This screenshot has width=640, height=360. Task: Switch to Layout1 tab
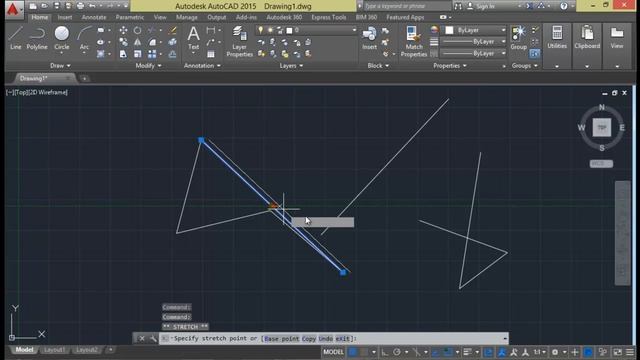pyautogui.click(x=54, y=350)
